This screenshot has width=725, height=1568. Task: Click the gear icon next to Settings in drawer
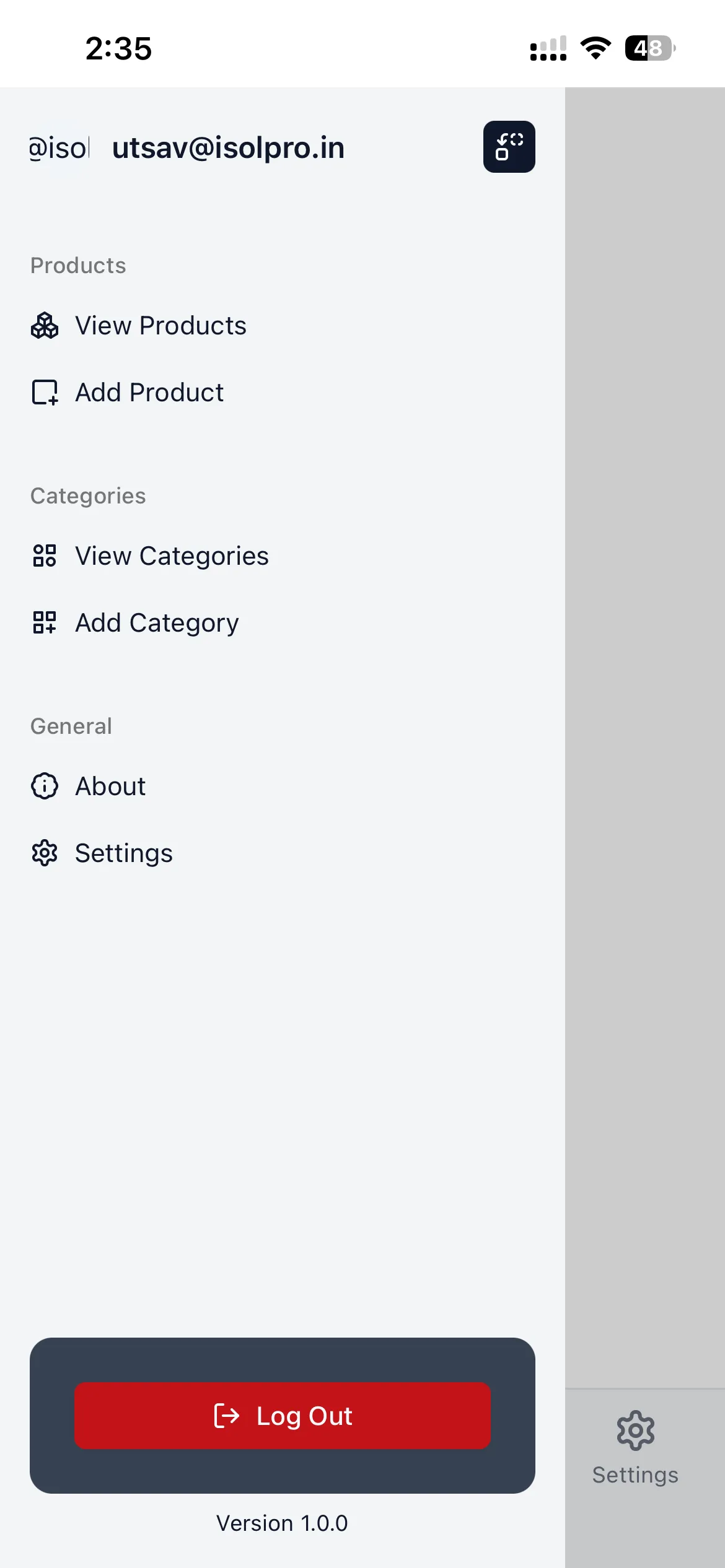point(45,853)
